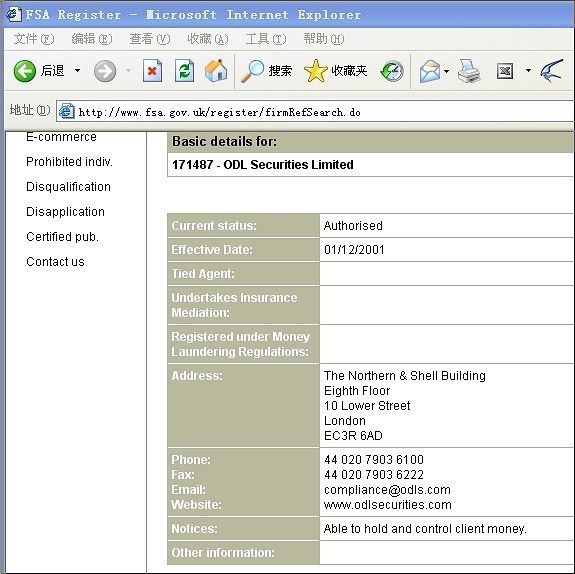The width and height of the screenshot is (575, 574).
Task: Click the green Back arrow button
Action: (x=25, y=71)
